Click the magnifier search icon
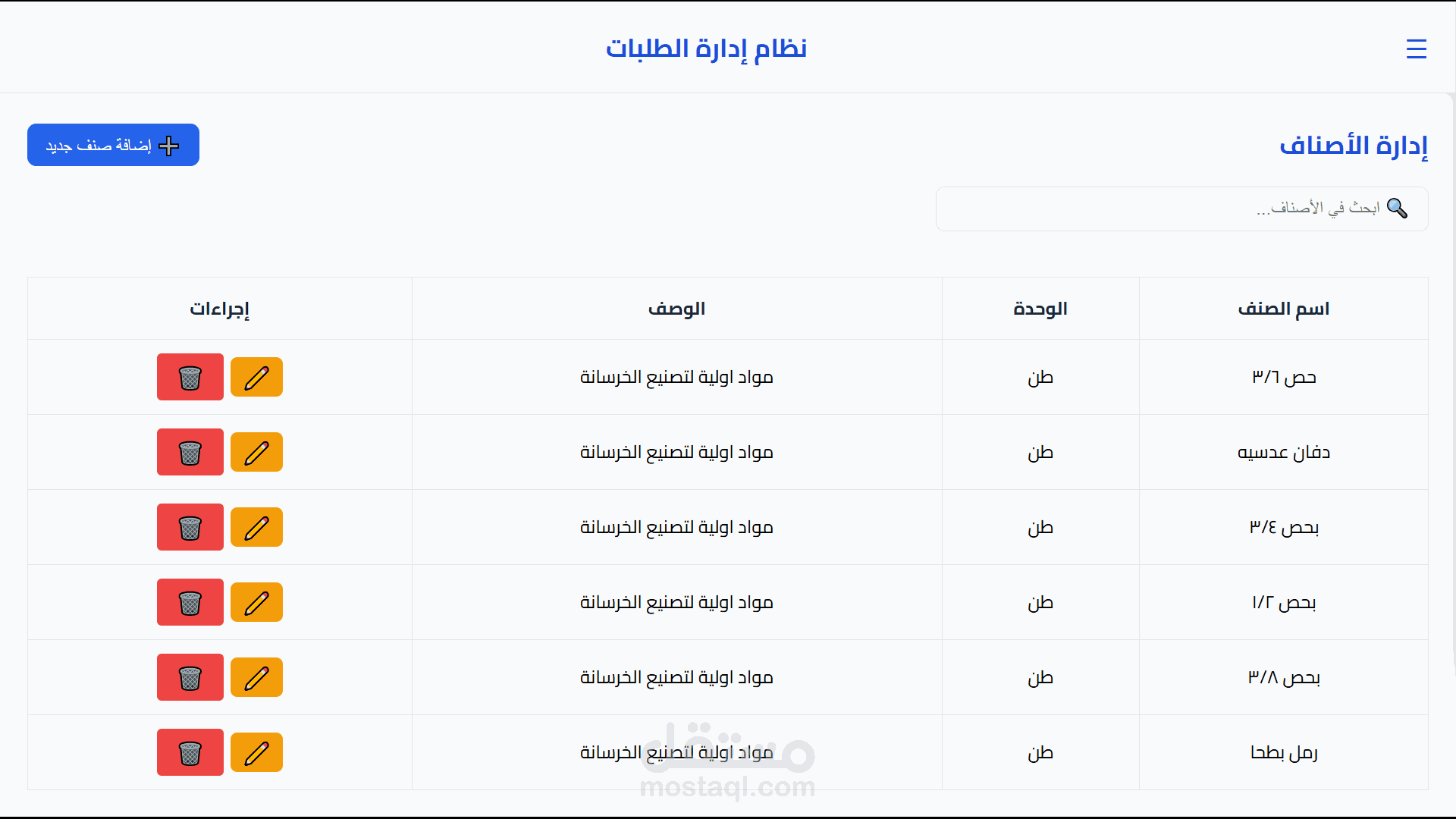Viewport: 1456px width, 819px height. click(x=1397, y=209)
